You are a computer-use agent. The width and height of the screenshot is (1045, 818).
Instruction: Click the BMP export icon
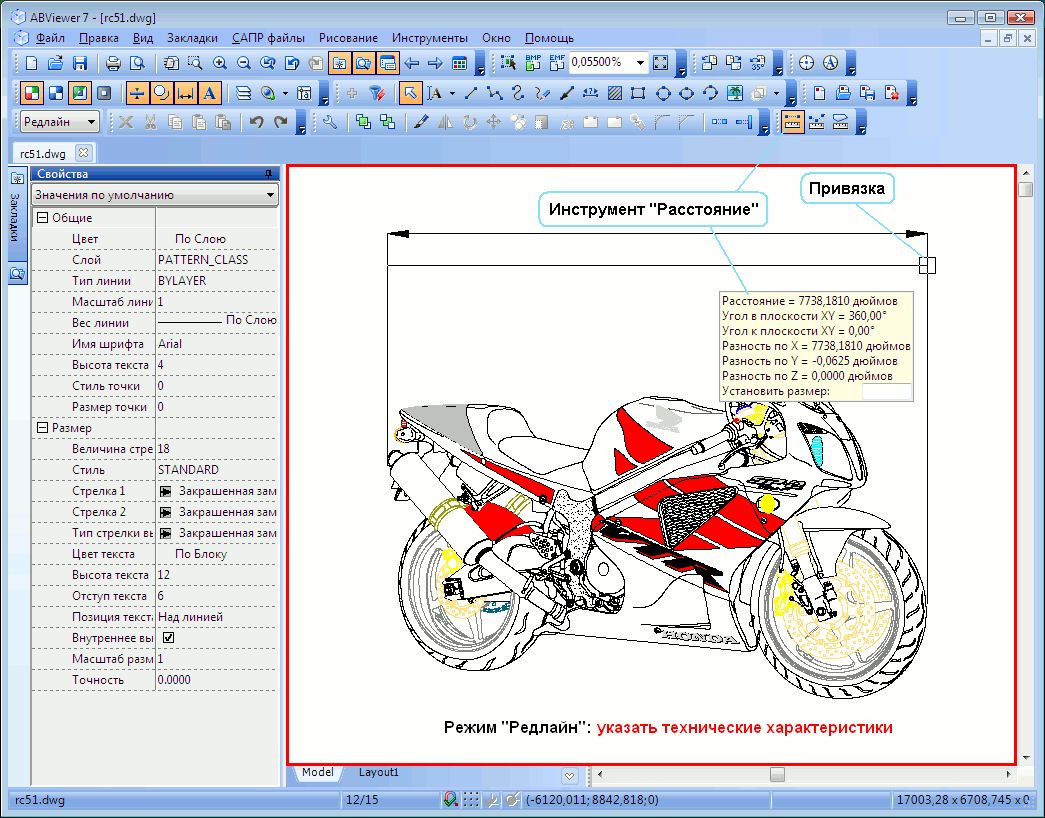(x=533, y=63)
